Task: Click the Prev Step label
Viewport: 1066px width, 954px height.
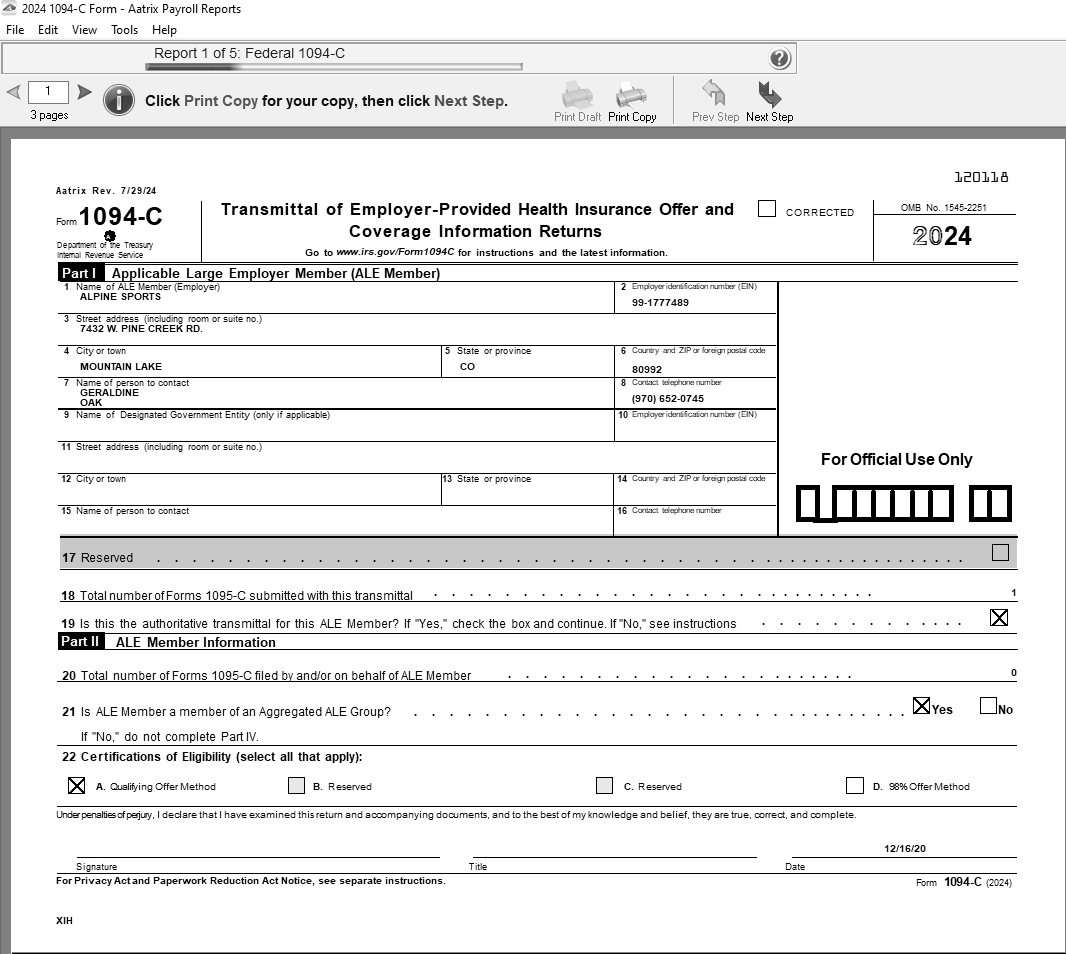Action: tap(715, 117)
